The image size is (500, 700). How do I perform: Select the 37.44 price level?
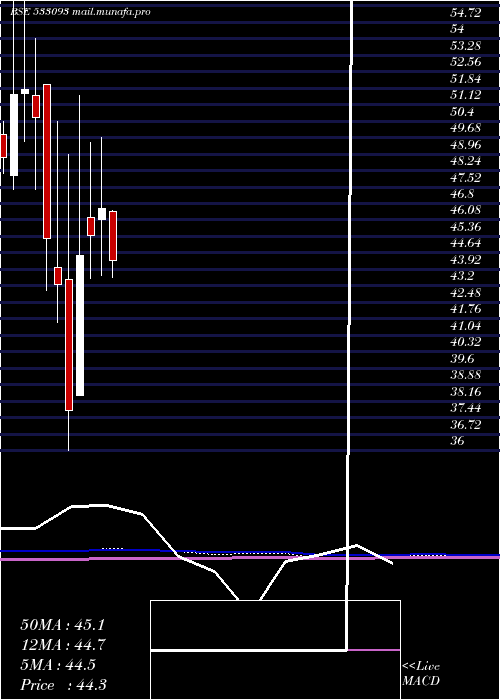(466, 408)
